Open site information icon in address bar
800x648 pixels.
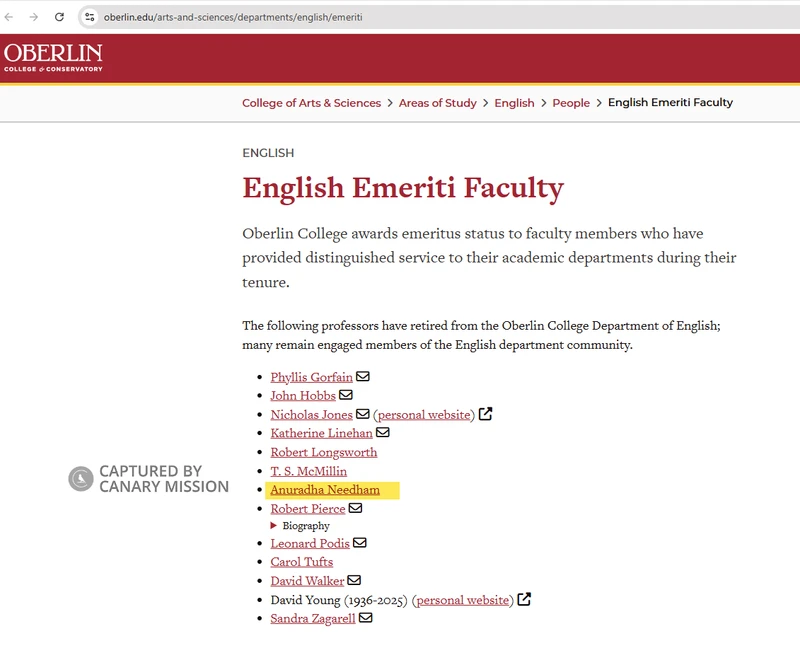tap(90, 17)
